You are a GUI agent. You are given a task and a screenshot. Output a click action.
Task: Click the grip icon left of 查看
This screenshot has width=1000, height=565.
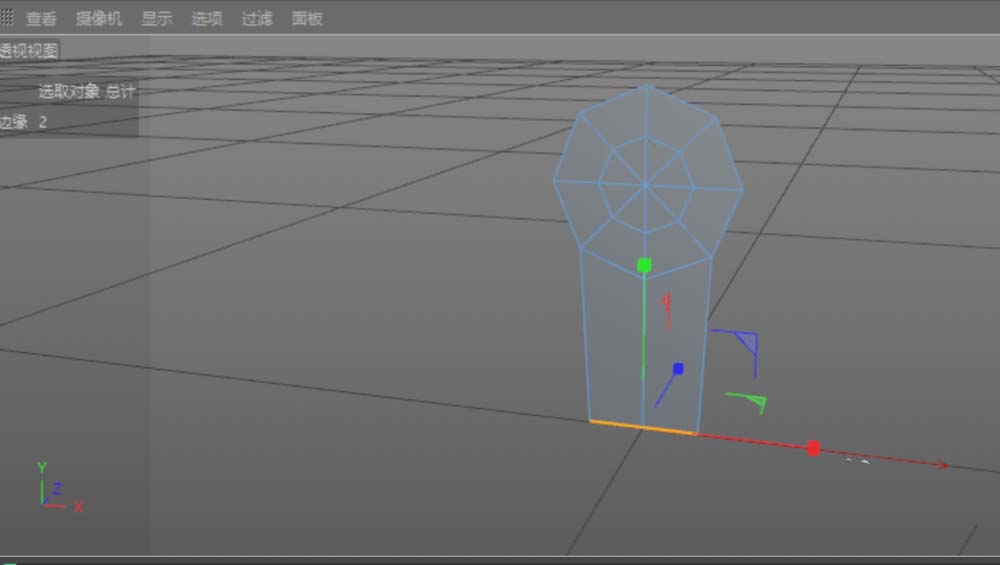tap(7, 18)
